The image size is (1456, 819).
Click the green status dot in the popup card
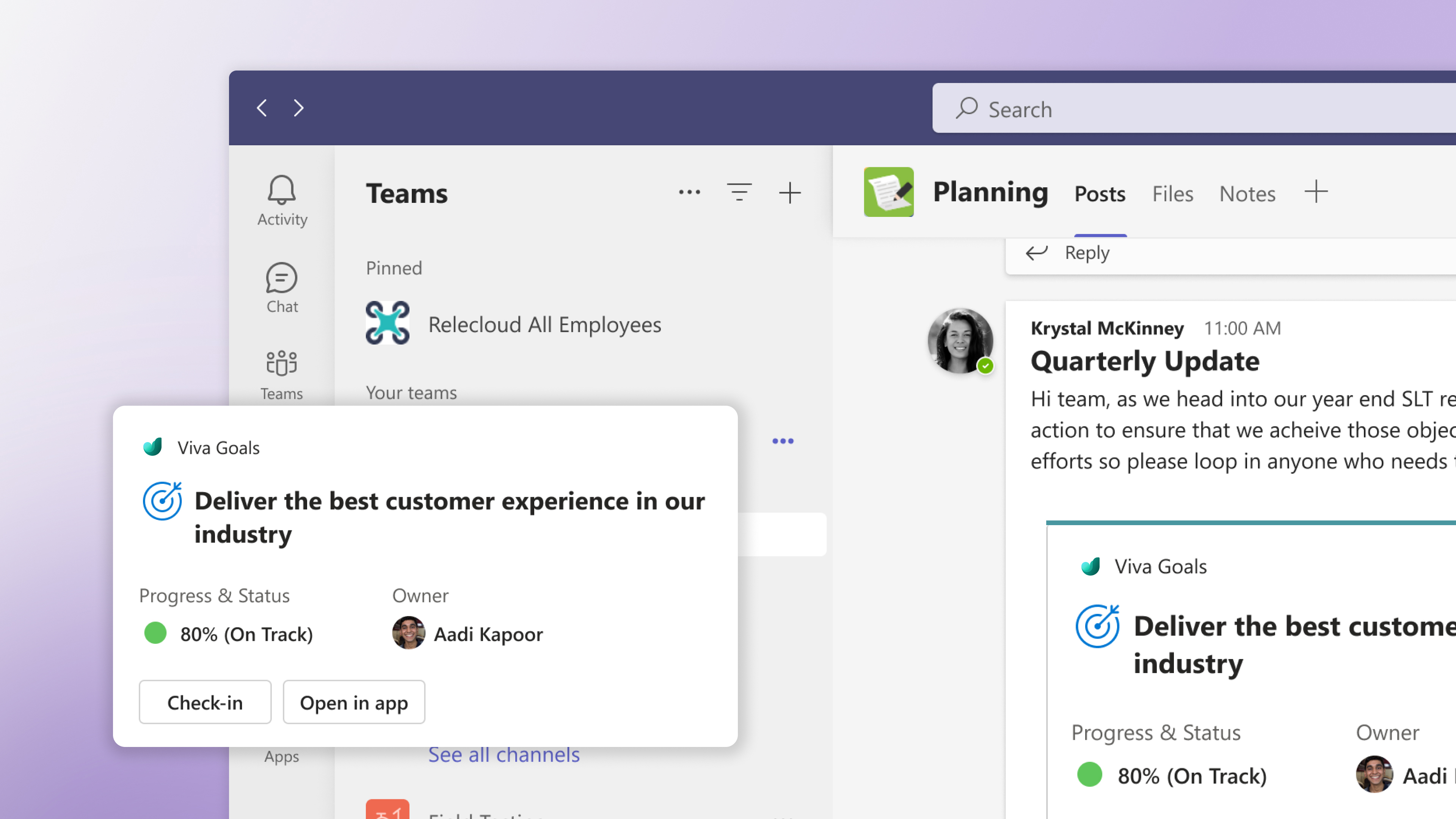(155, 632)
